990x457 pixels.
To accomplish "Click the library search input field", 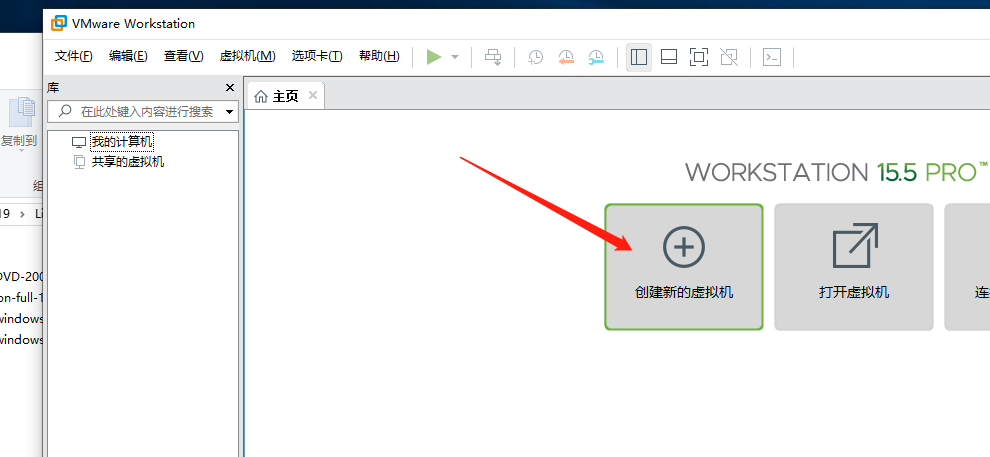I will tap(143, 112).
